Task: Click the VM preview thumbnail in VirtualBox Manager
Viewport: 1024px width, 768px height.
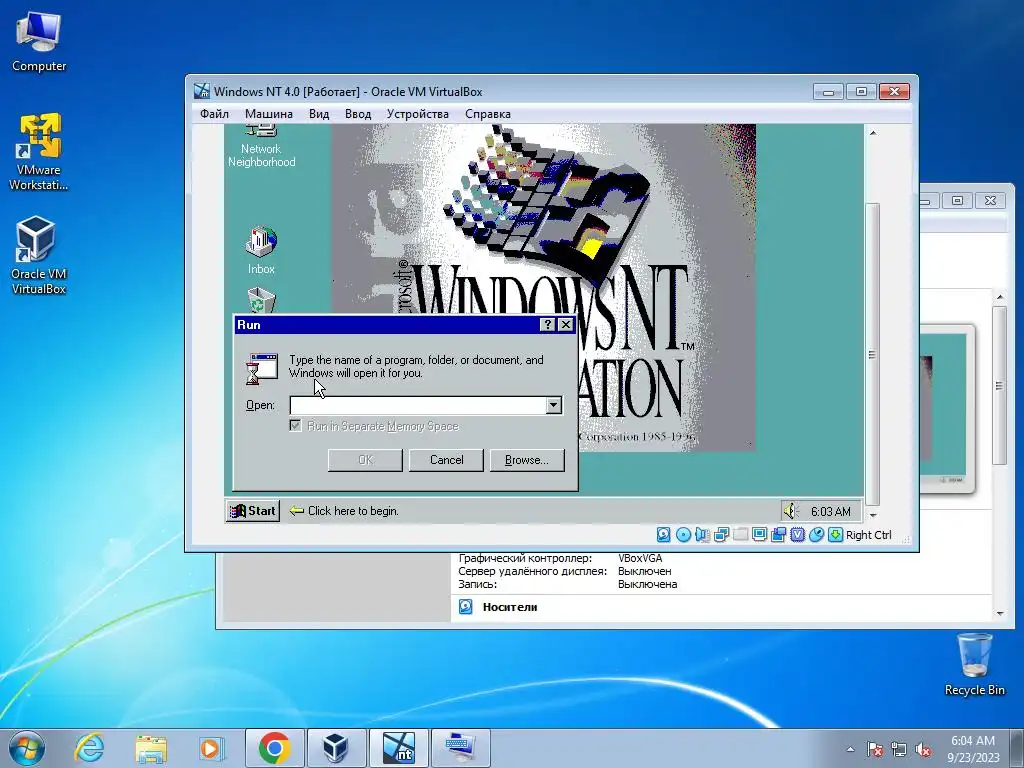Action: coord(946,408)
